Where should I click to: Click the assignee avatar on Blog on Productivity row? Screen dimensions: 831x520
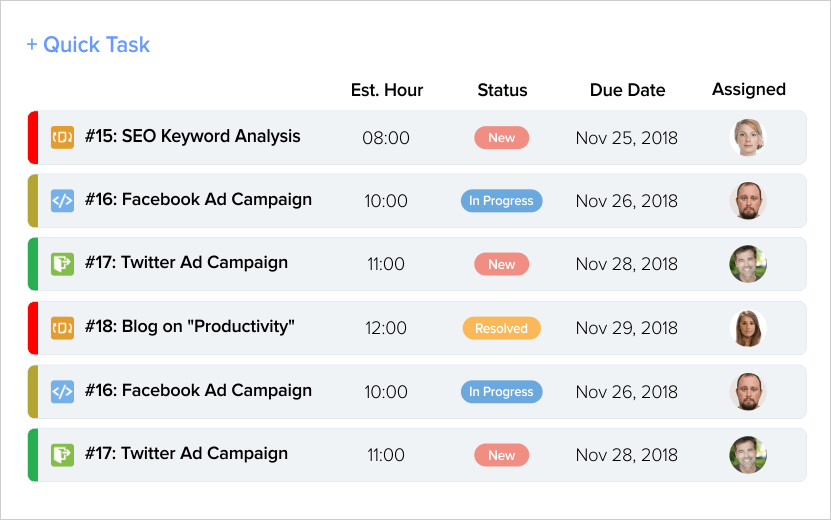748,328
